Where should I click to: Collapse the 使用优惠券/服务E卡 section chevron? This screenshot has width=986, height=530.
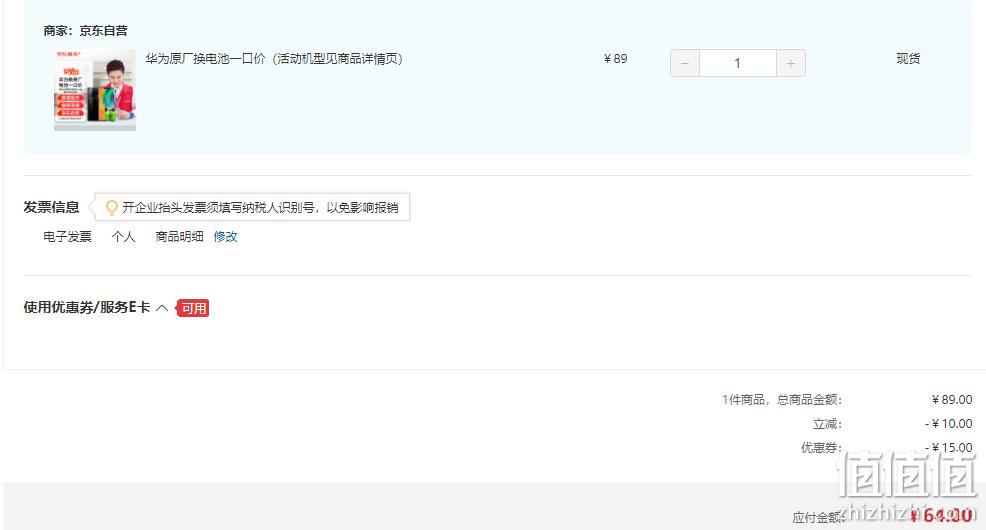[162, 307]
